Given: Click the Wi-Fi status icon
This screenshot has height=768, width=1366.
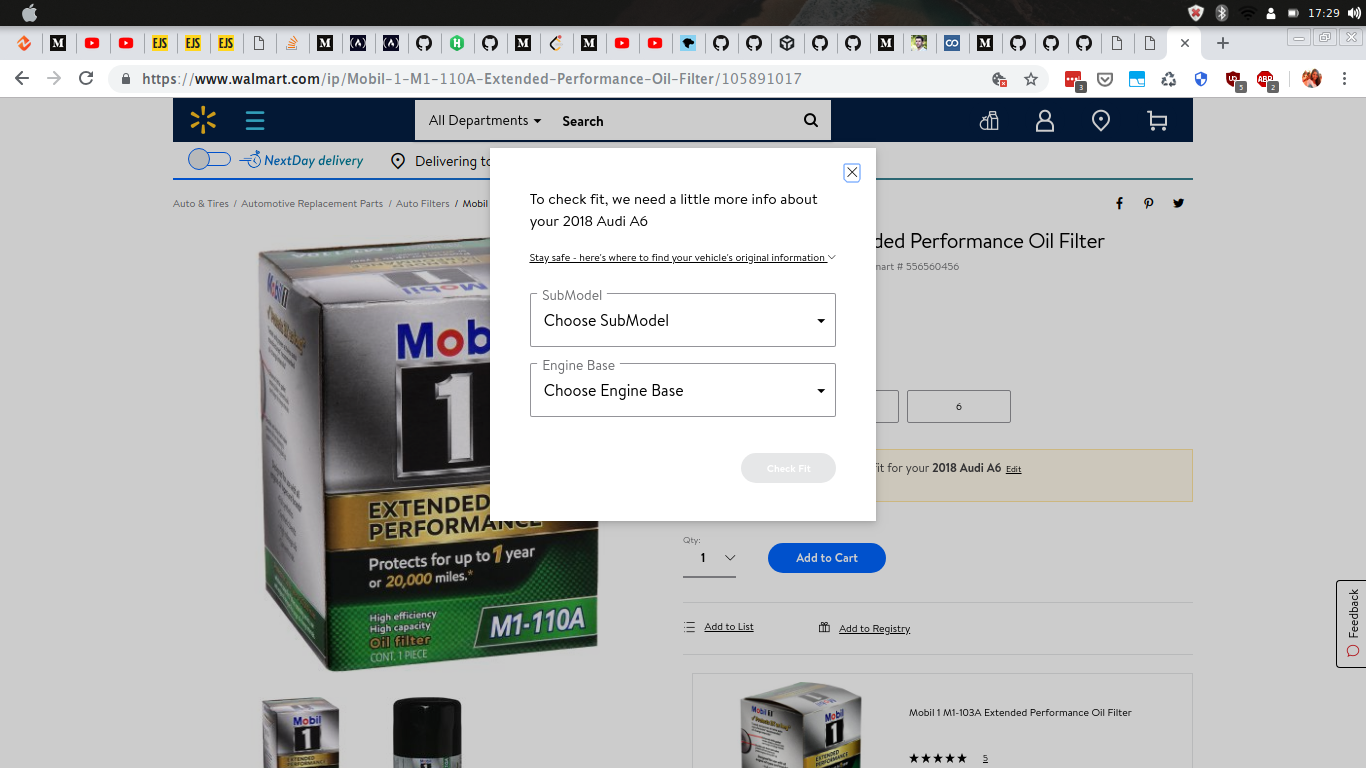Looking at the screenshot, I should pyautogui.click(x=1247, y=13).
